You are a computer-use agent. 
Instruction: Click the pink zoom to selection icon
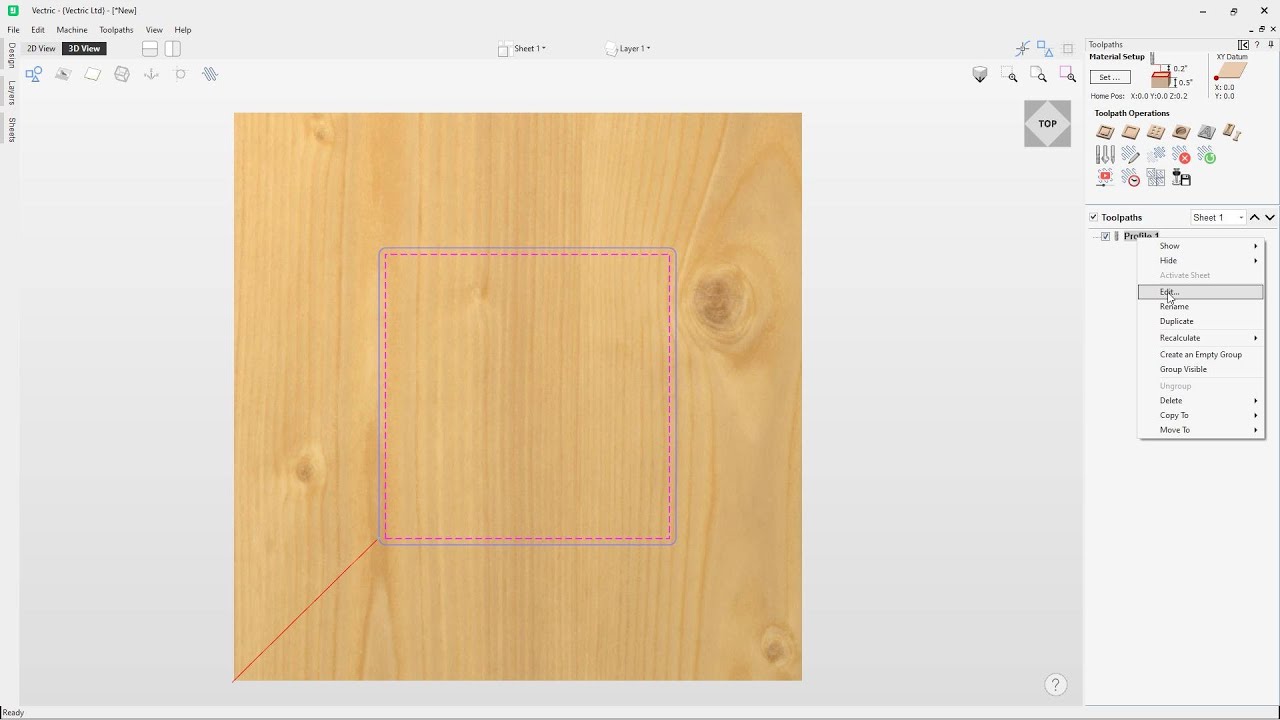point(1068,75)
